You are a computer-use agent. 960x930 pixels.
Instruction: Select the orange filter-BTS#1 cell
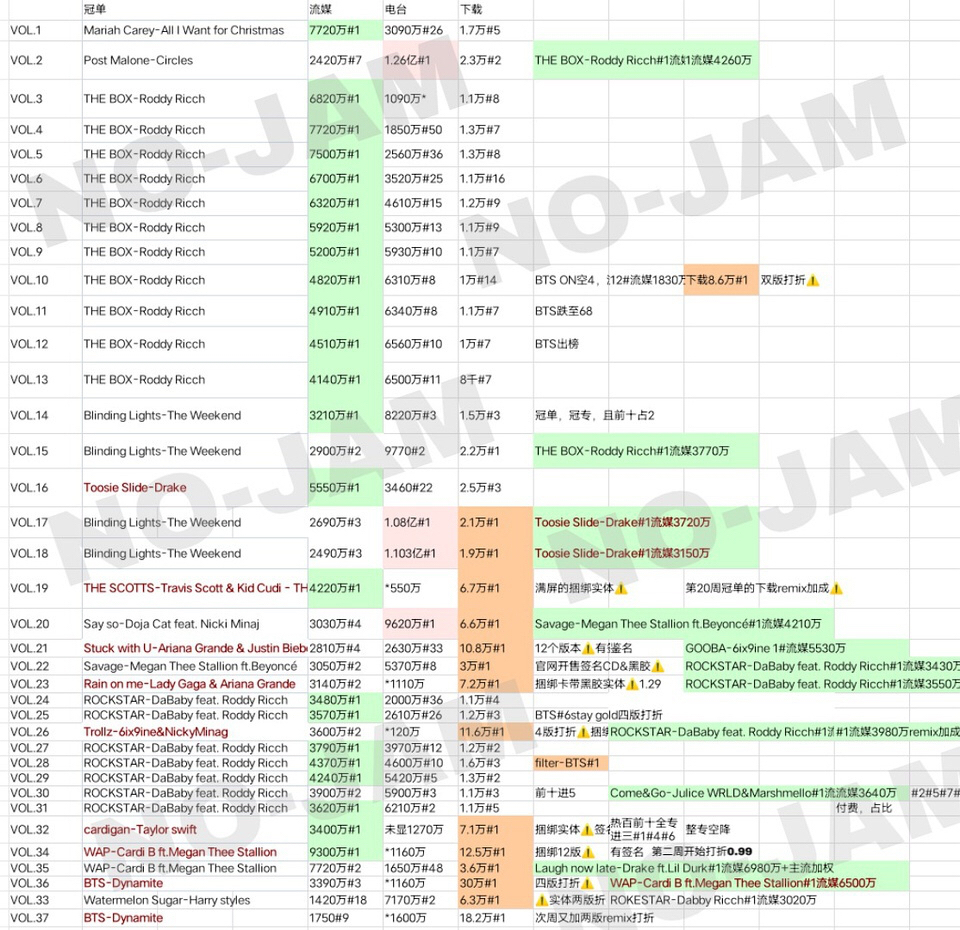(x=571, y=763)
